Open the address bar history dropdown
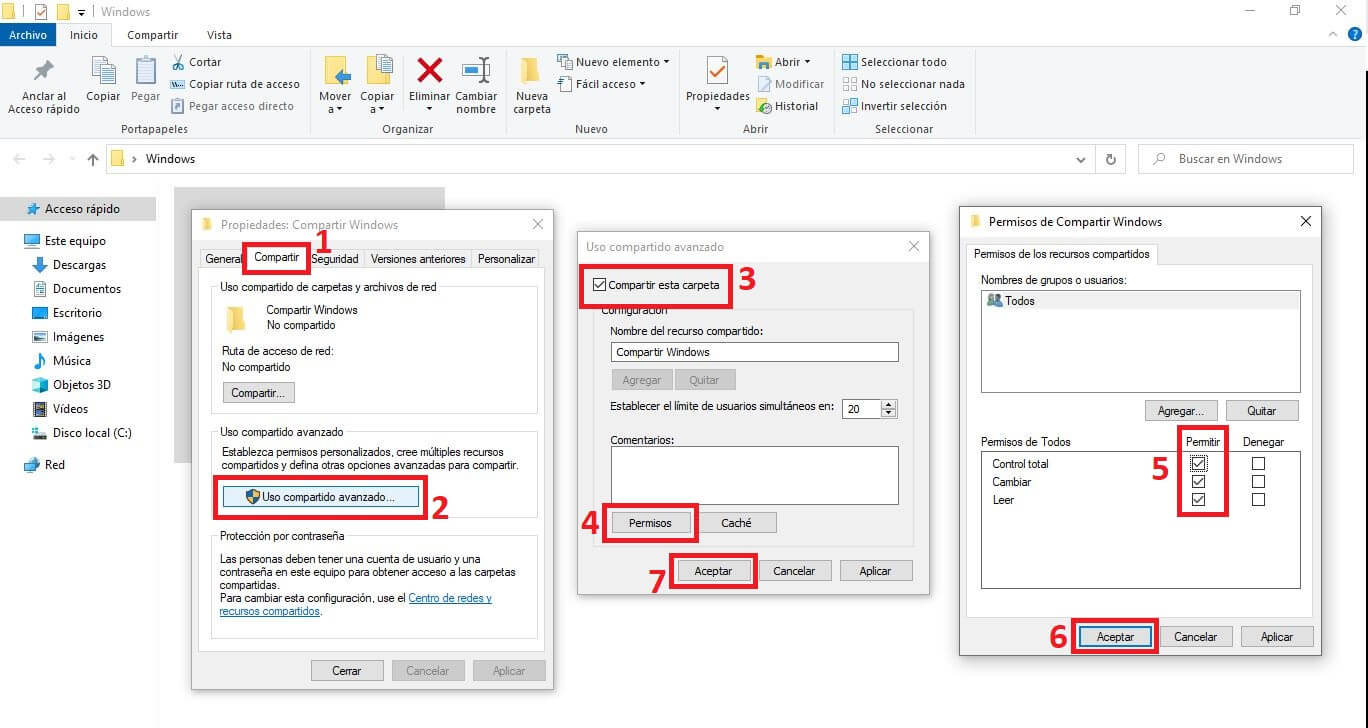 click(1081, 159)
